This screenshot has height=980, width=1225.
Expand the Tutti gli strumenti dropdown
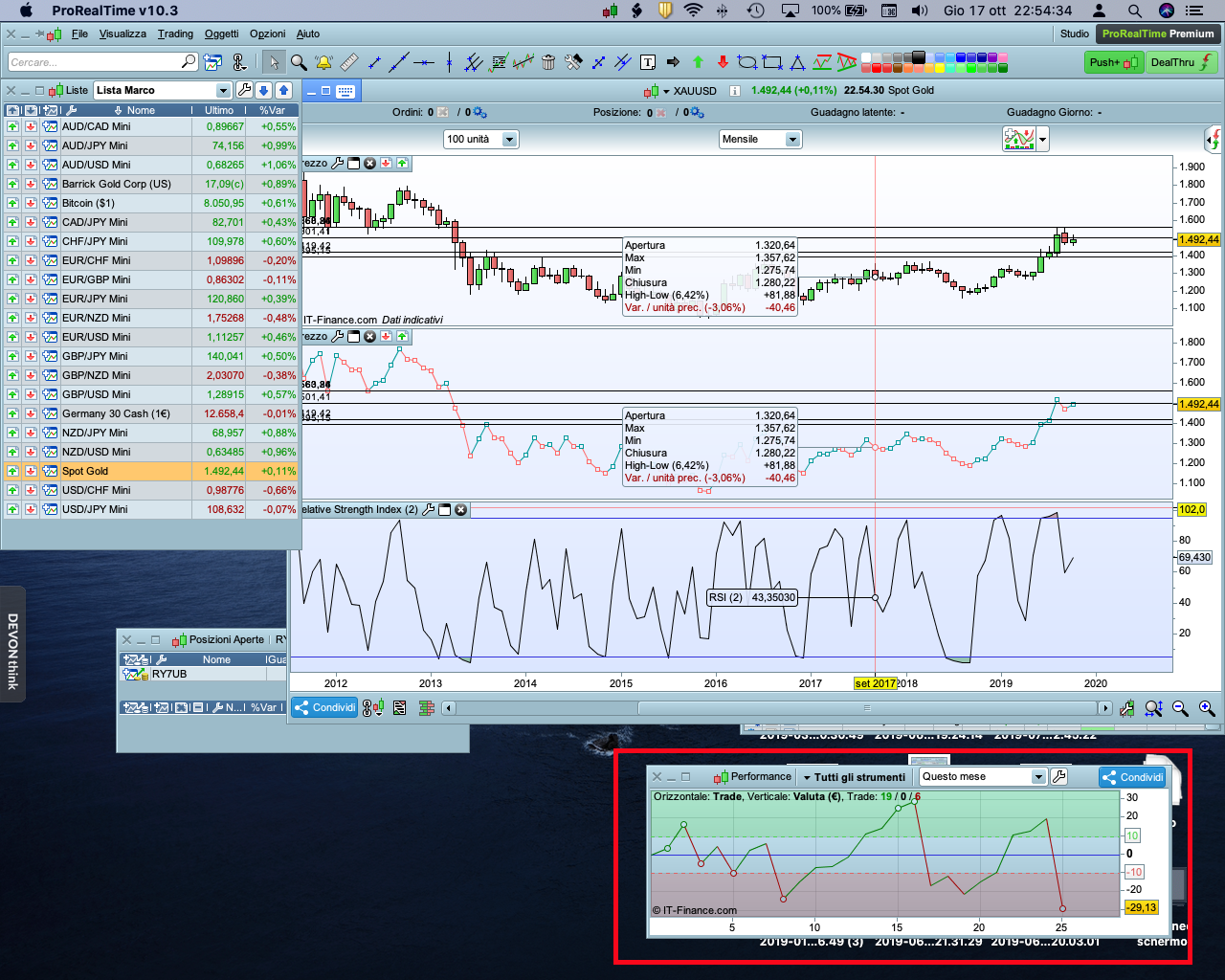(x=854, y=777)
